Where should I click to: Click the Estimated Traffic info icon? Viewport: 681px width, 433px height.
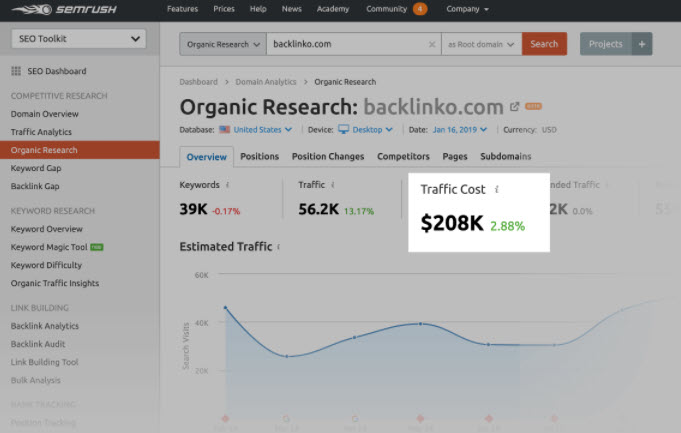pos(278,247)
